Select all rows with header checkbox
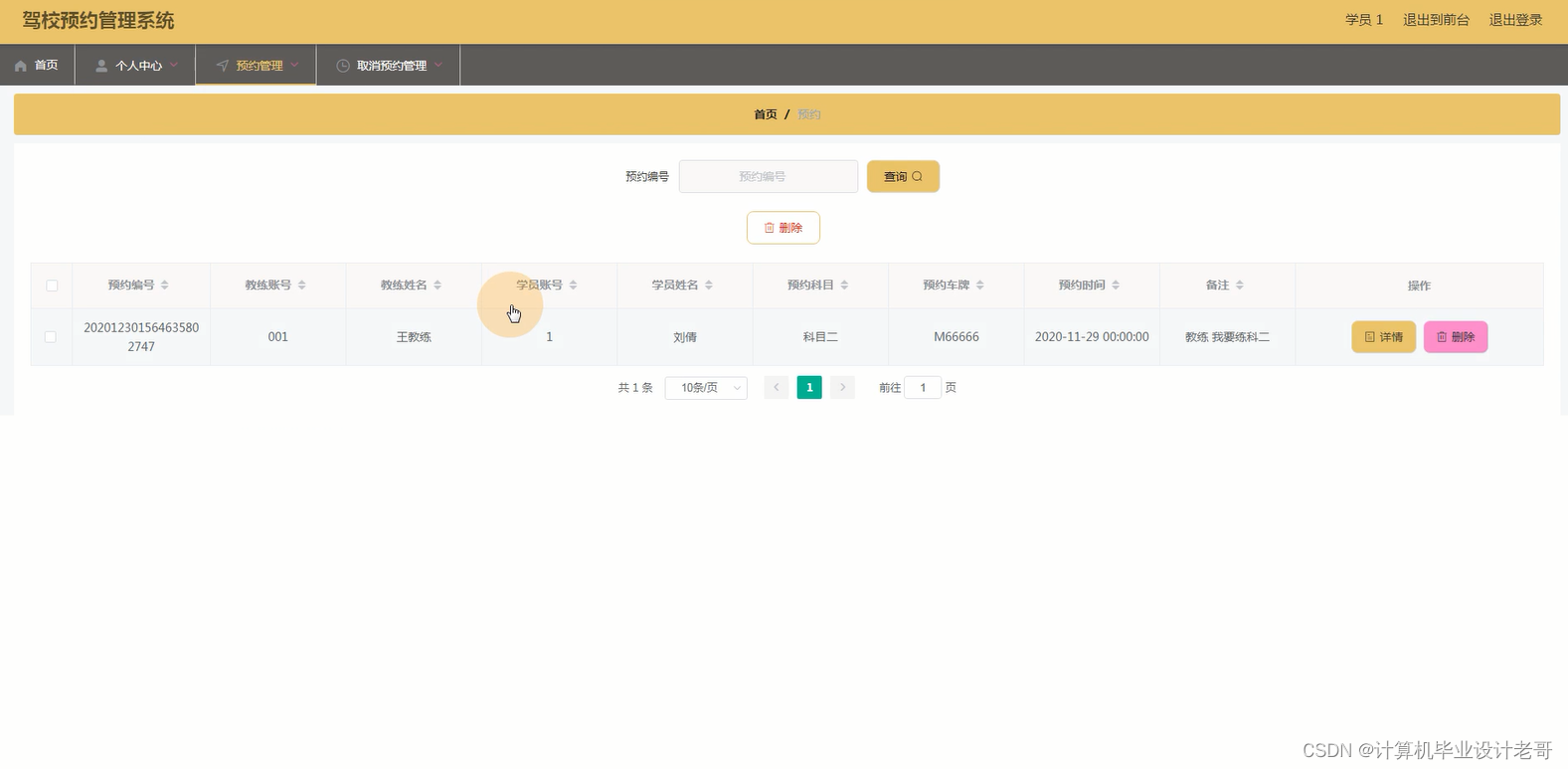This screenshot has height=769, width=1568. click(x=52, y=286)
